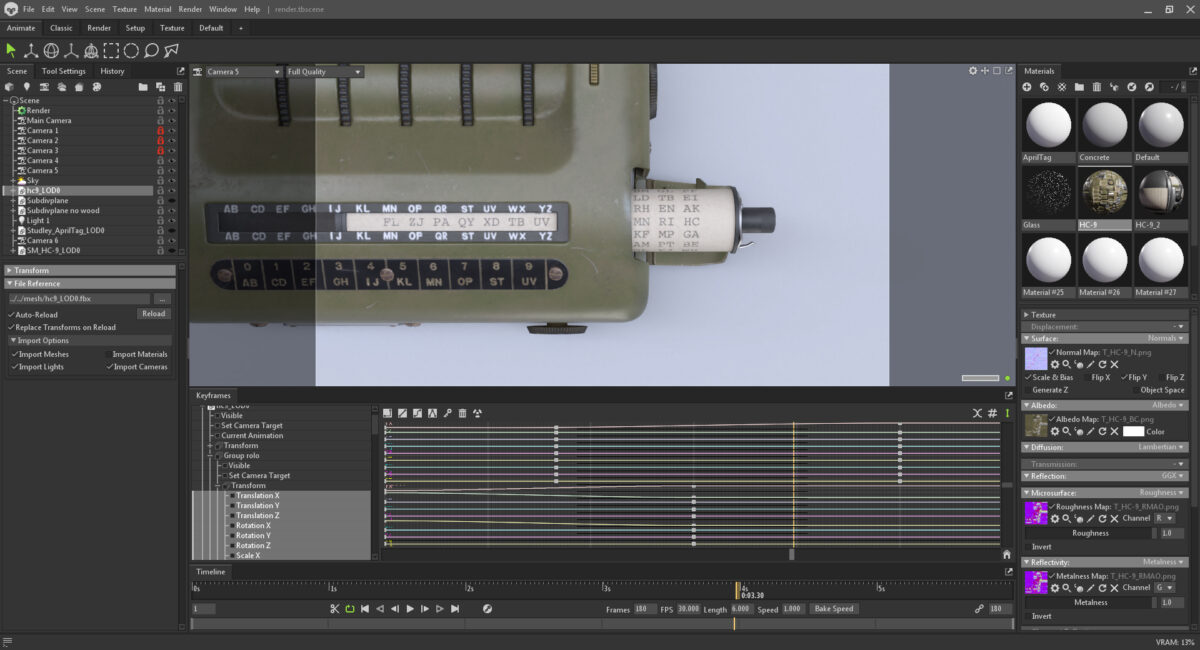Delete selected material via trash icon
This screenshot has height=650, width=1200.
tap(1096, 87)
